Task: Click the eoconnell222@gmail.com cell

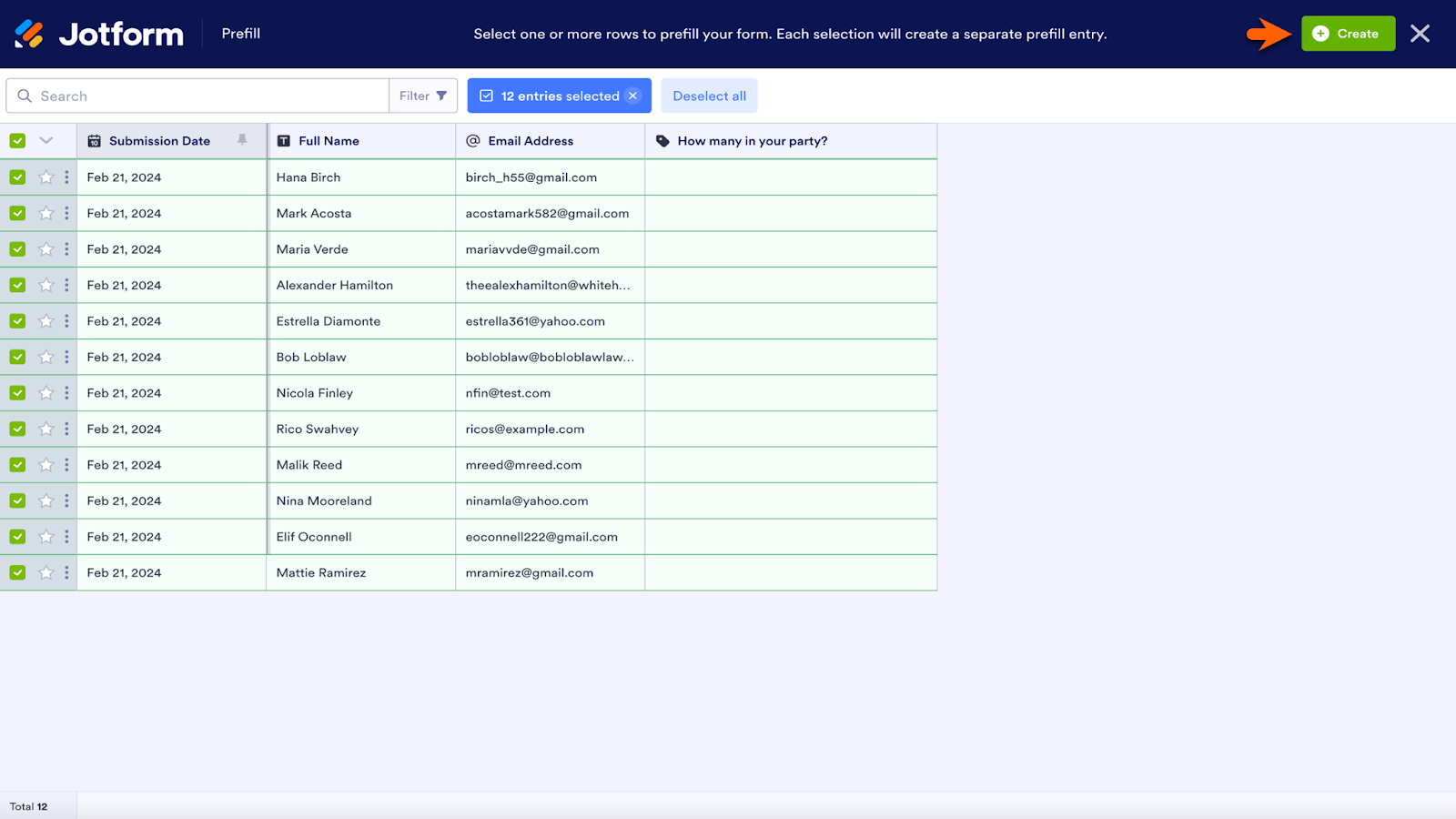Action: click(551, 537)
